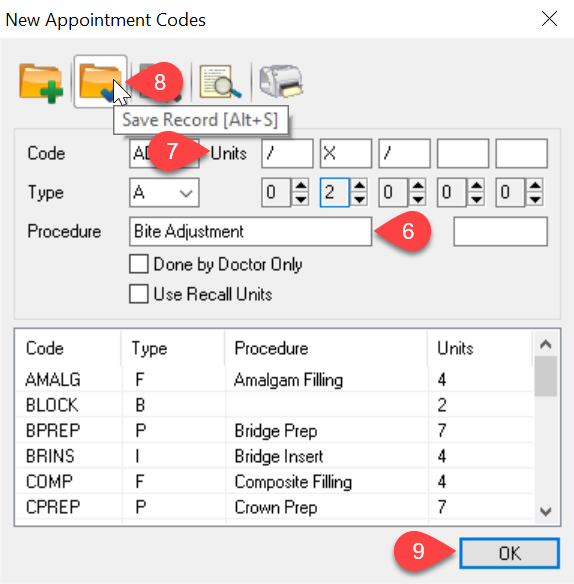Decrease the first unit spinner value
Image resolution: width=574 pixels, height=584 pixels.
[300, 199]
